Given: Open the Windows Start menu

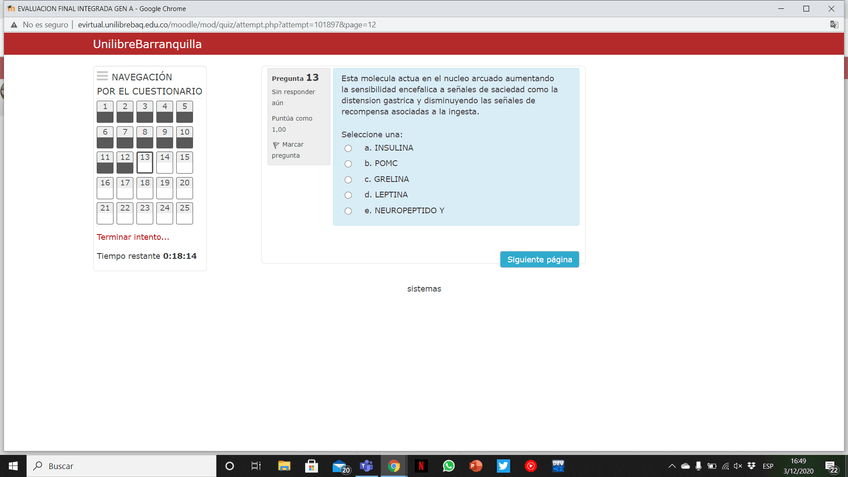Looking at the screenshot, I should [x=13, y=466].
